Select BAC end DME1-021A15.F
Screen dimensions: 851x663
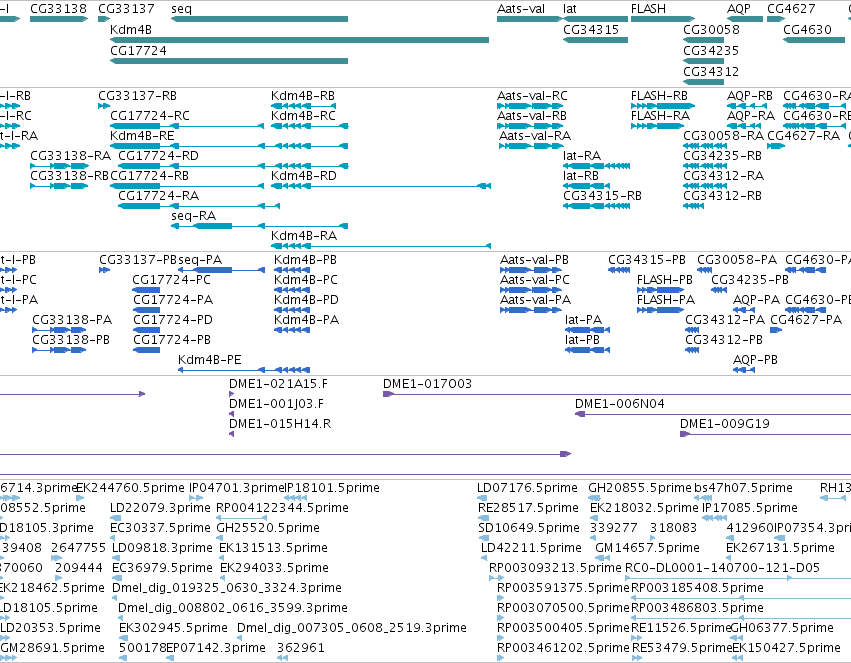[278, 384]
